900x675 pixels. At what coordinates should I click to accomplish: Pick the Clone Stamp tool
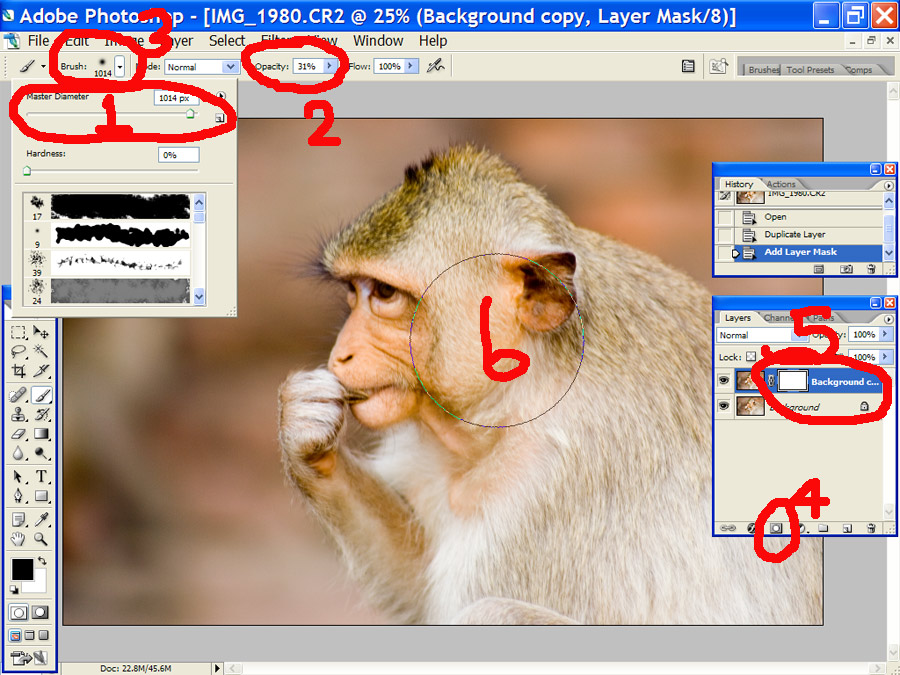pos(19,414)
